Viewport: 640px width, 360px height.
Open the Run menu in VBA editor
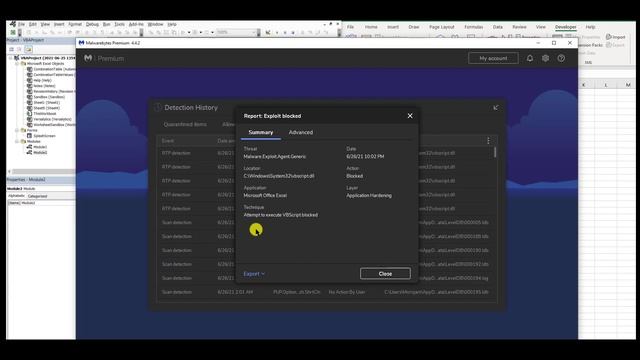[107, 24]
